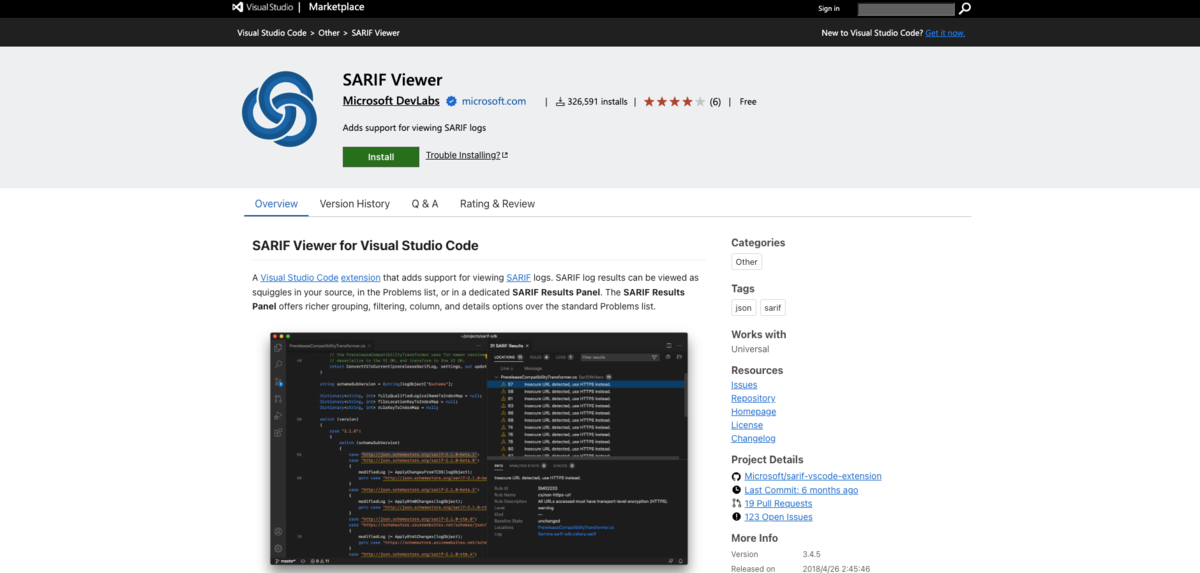The image size is (1200, 573).
Task: Open the Other breadcrumb category
Action: tap(329, 32)
